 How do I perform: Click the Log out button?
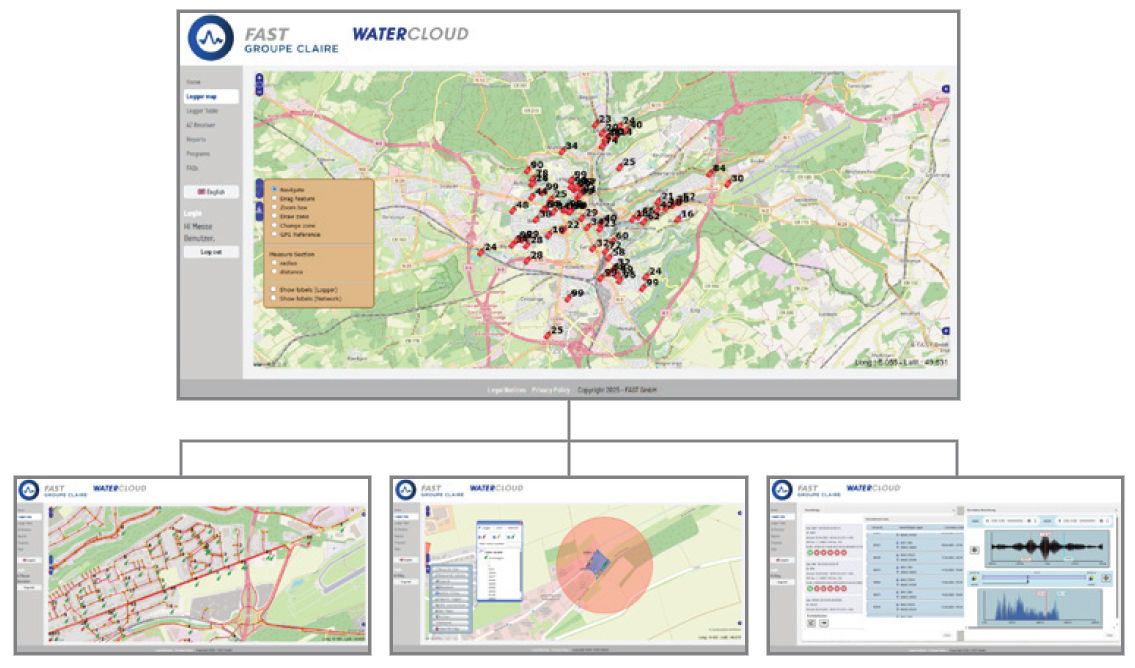[x=211, y=252]
